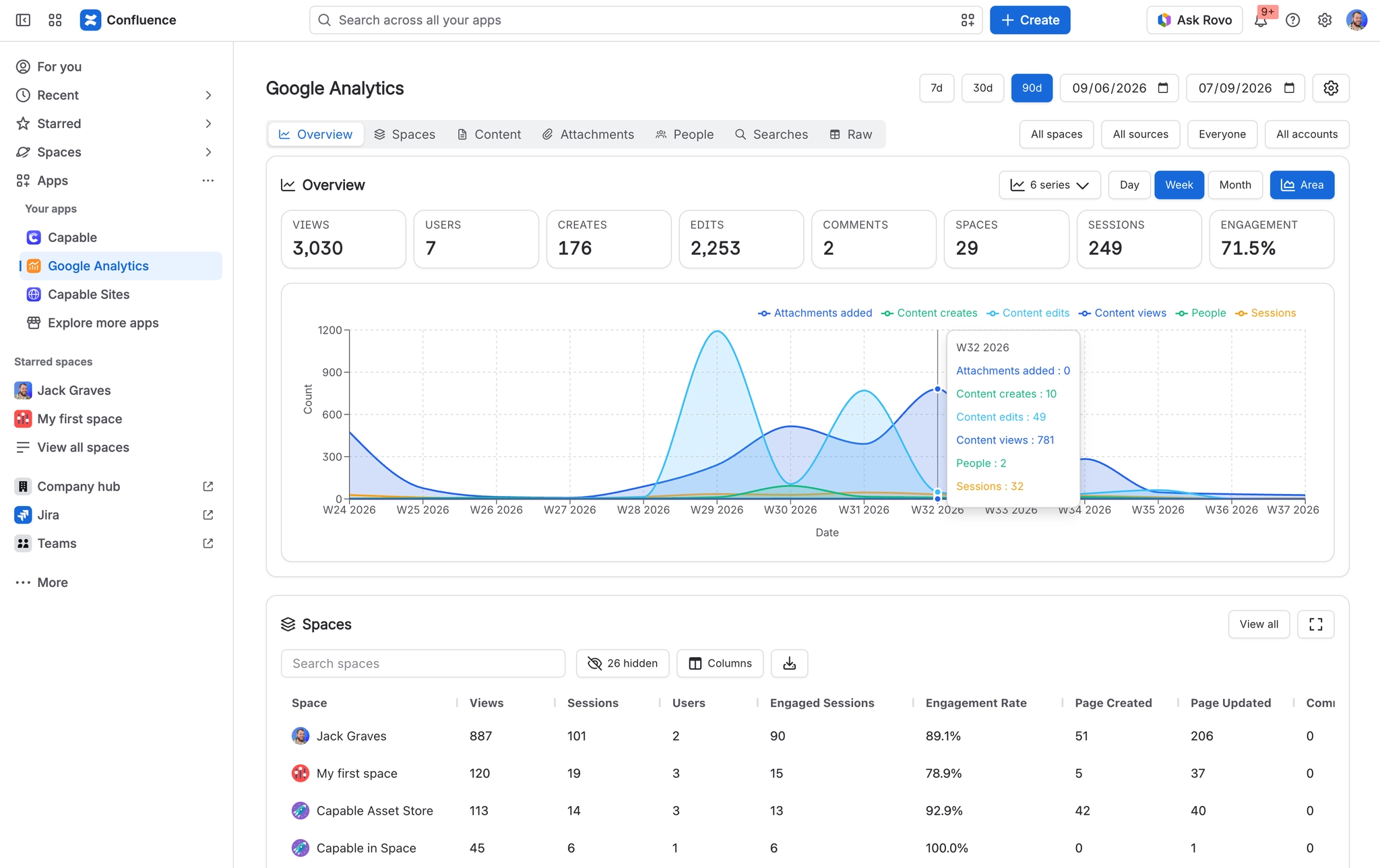Open the help question mark icon
The height and width of the screenshot is (868, 1380).
tap(1292, 20)
